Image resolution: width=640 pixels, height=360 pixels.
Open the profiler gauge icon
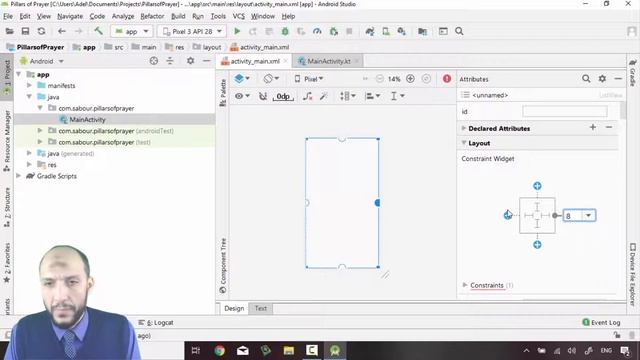tap(317, 31)
